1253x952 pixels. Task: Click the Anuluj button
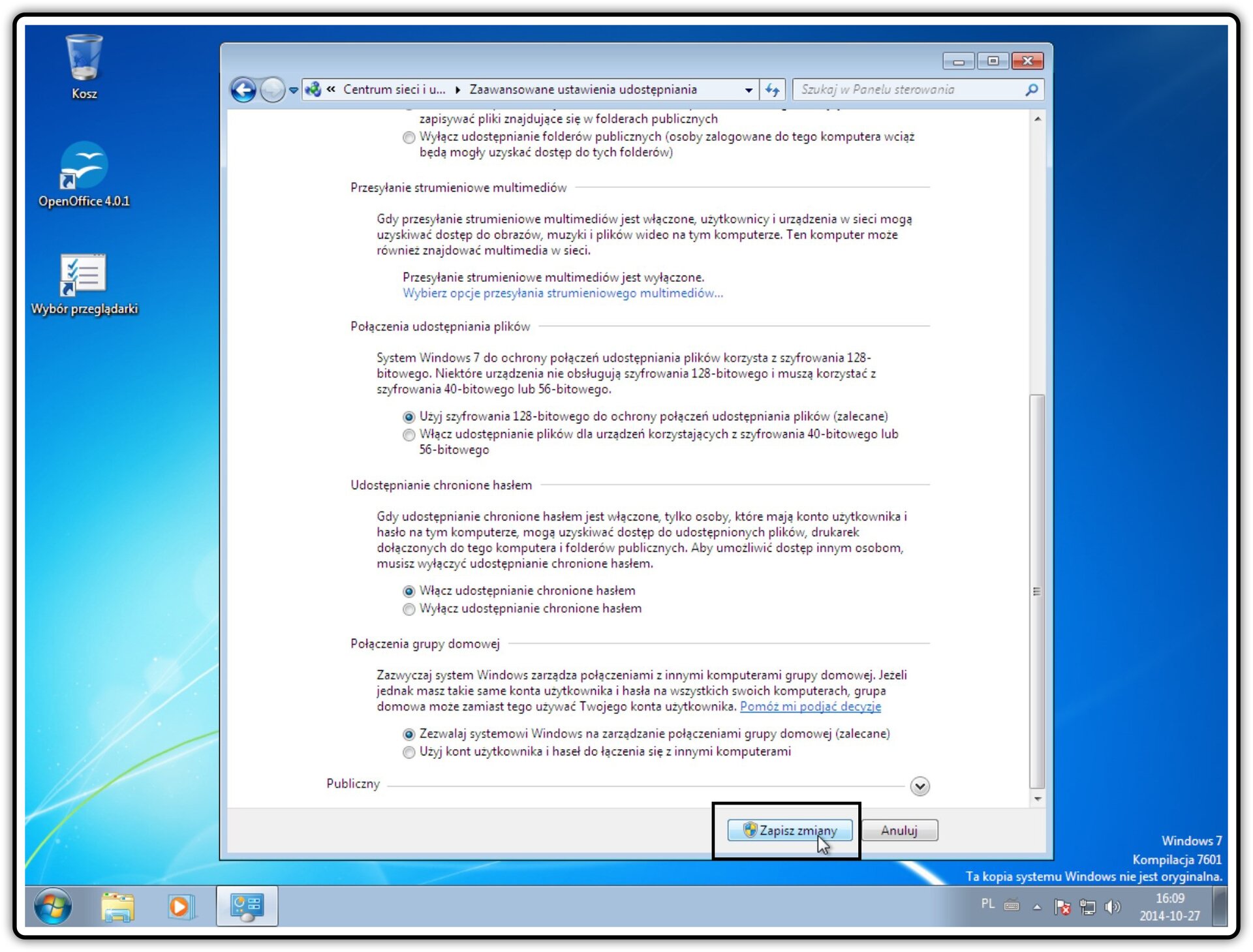pyautogui.click(x=899, y=830)
